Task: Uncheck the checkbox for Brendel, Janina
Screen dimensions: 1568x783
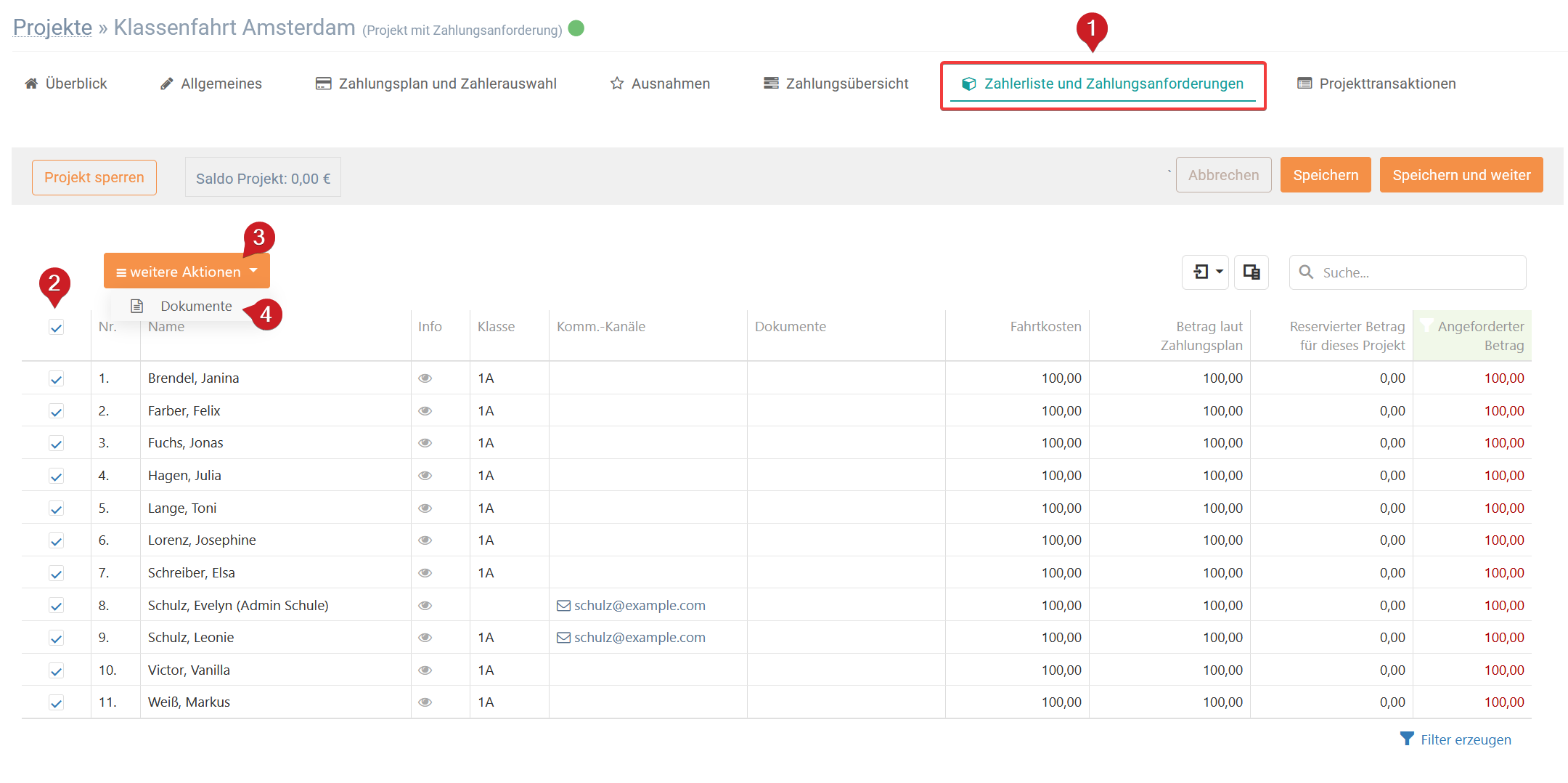Action: (x=56, y=378)
